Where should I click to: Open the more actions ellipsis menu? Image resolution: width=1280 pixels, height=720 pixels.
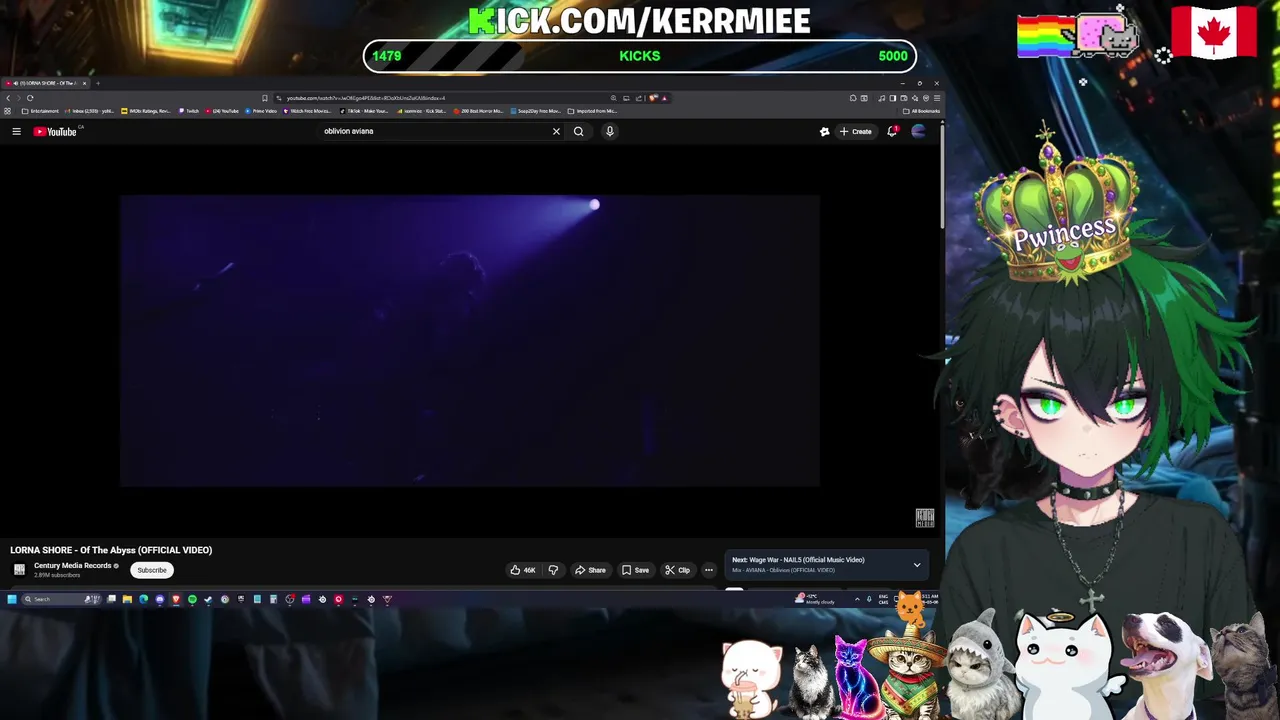pos(708,570)
